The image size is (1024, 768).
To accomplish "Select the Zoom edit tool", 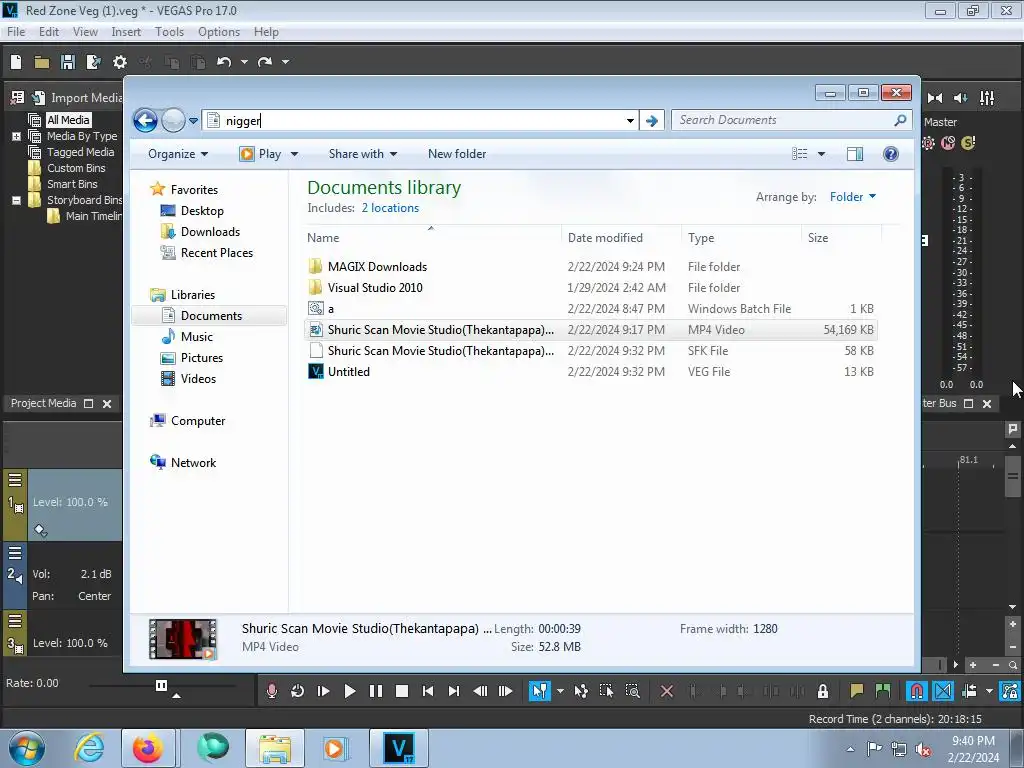I will pos(632,691).
